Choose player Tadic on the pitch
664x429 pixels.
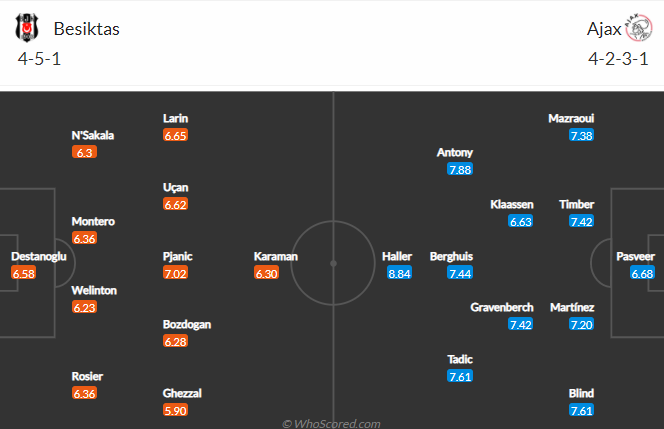460,359
